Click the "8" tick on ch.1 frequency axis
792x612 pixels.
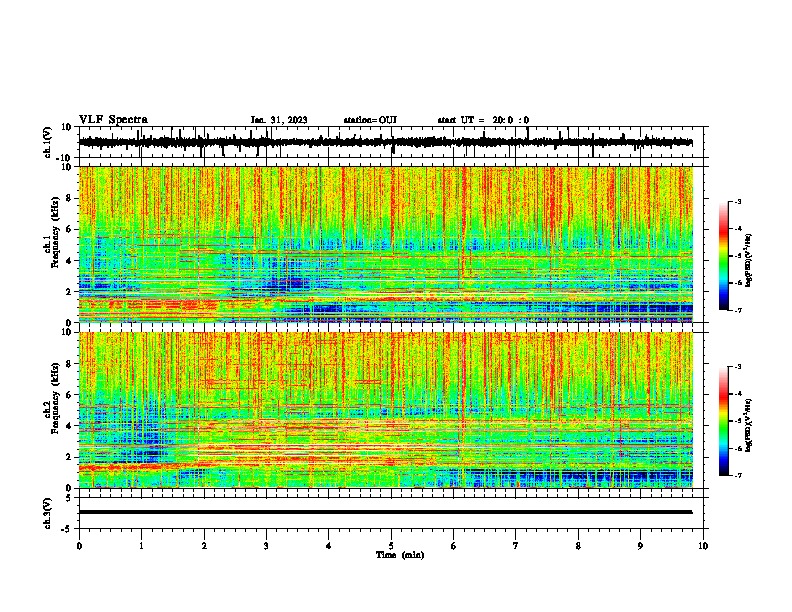69,198
